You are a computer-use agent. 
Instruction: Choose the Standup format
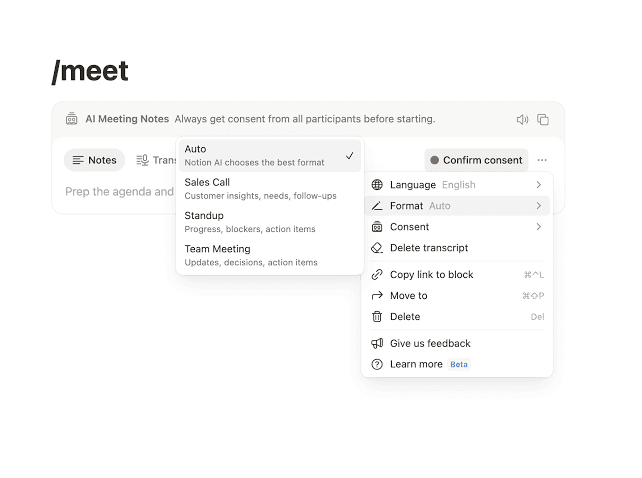tap(270, 222)
